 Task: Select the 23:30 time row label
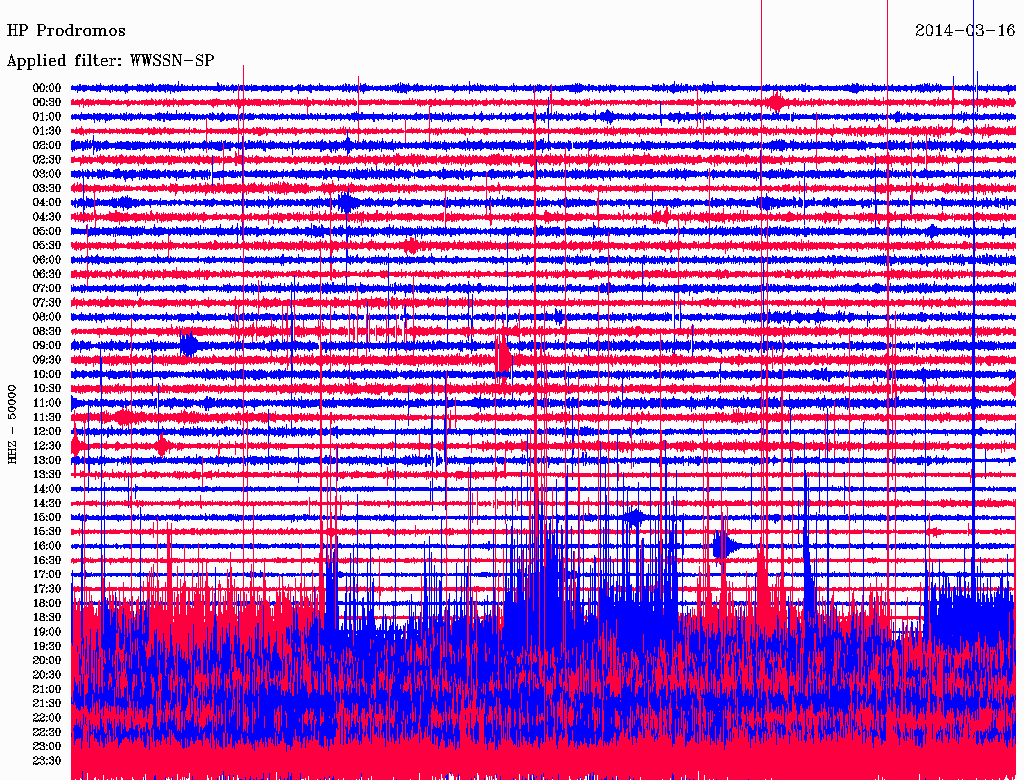47,761
